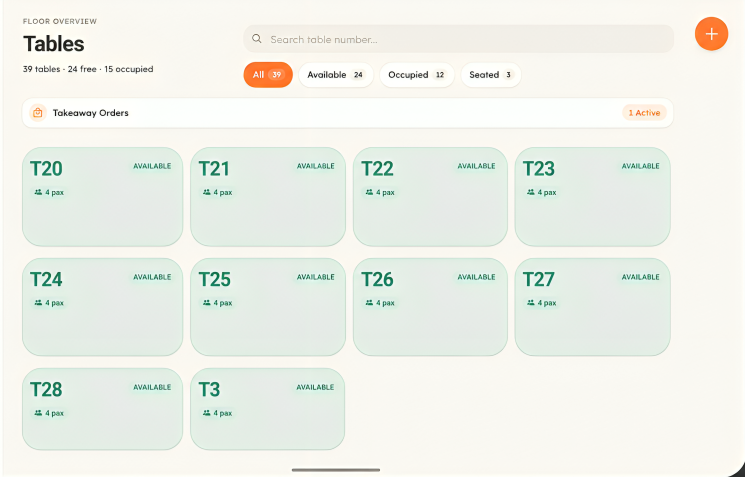Image resolution: width=745 pixels, height=477 pixels.
Task: Click the pax people icon on T23
Action: coord(531,192)
